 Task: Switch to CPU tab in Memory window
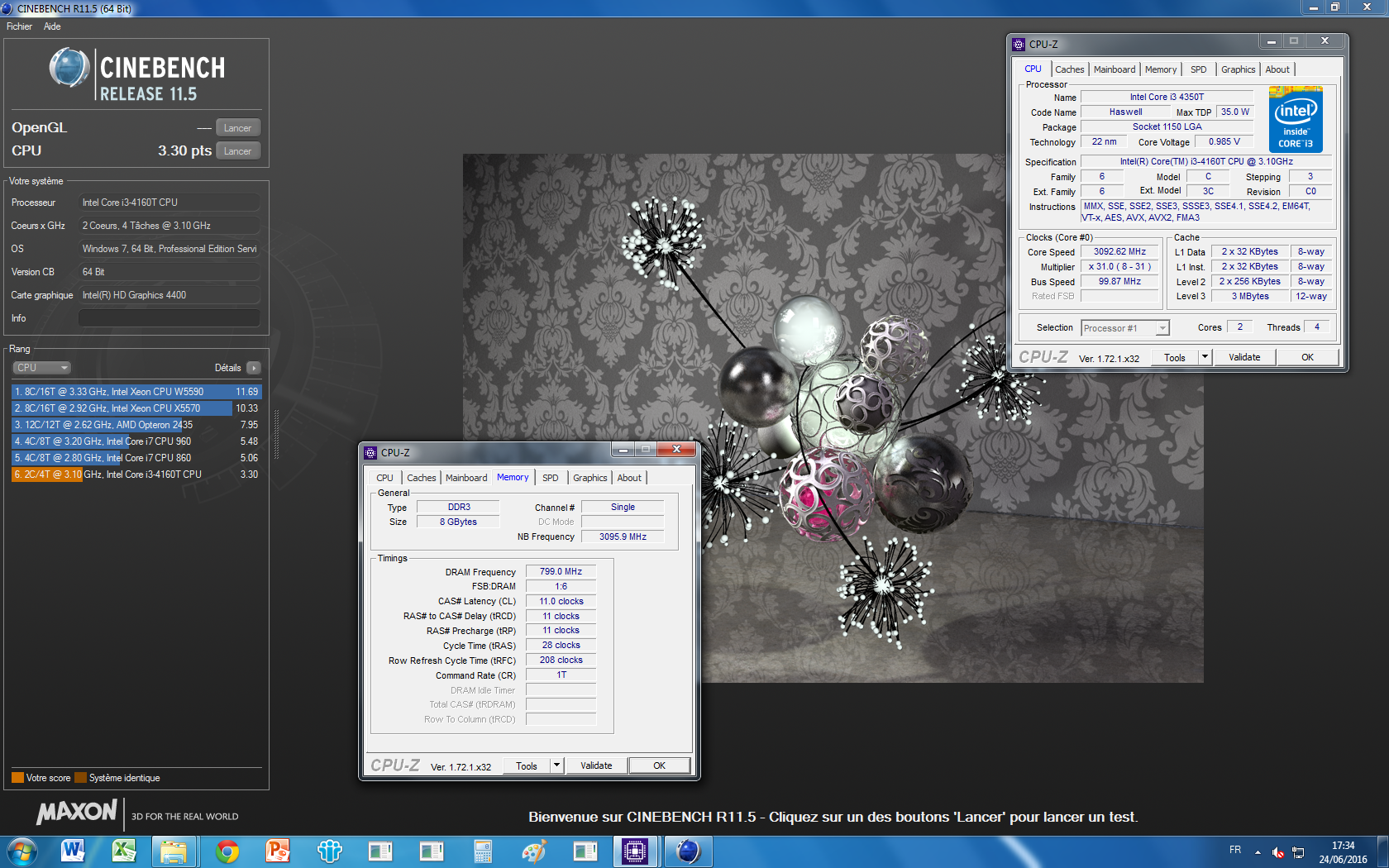pyautogui.click(x=384, y=478)
